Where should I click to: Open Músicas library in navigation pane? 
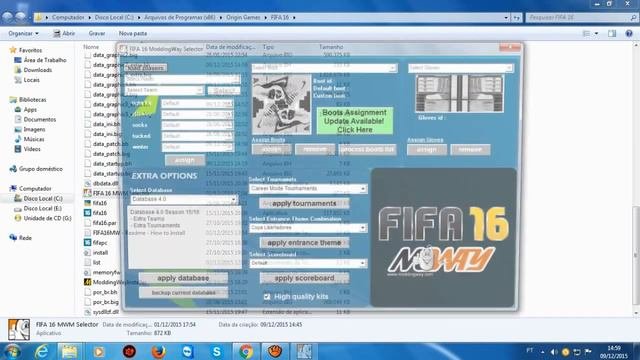(x=34, y=139)
